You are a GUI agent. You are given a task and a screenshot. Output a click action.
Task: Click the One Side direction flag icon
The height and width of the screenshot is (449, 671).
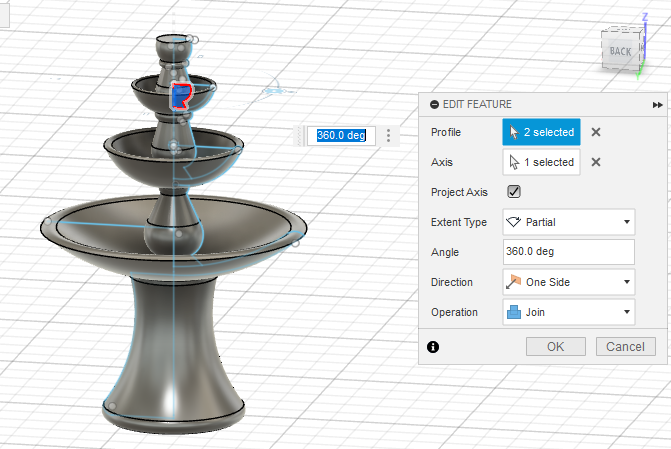[x=513, y=282]
